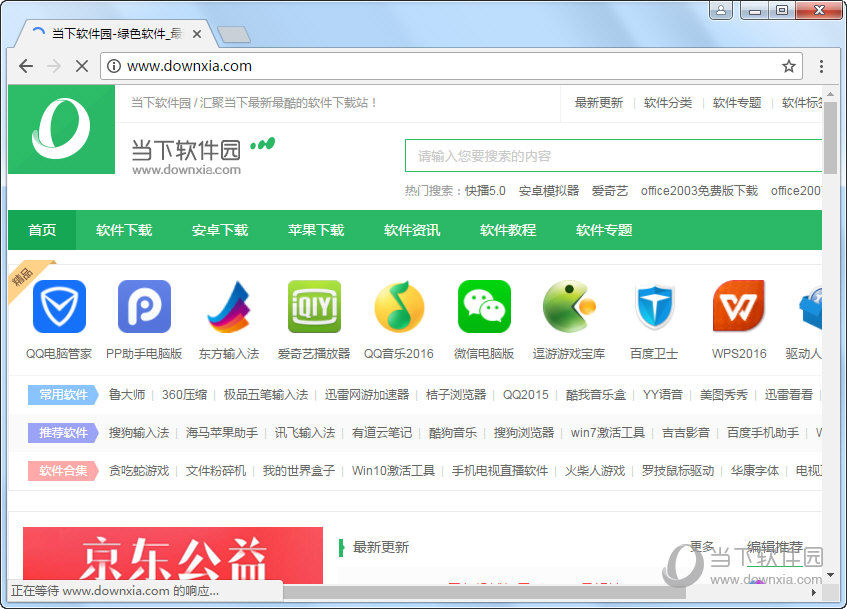
Task: Open 美图秀秀 link
Action: tap(724, 395)
